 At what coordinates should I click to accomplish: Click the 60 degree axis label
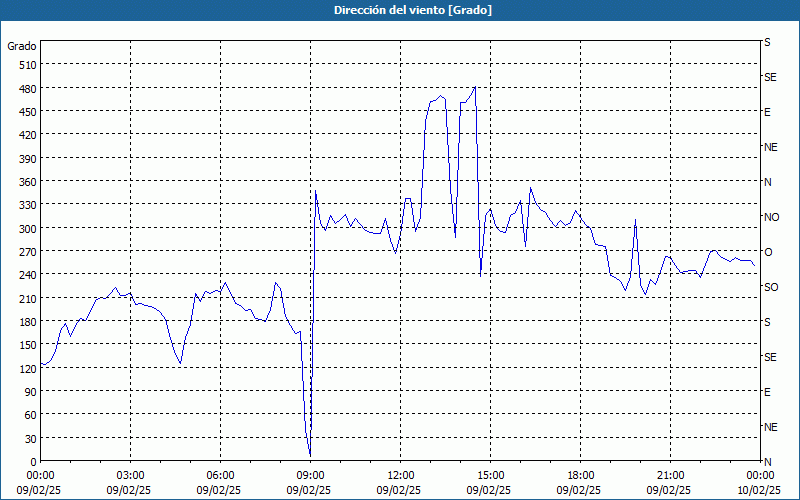pos(31,415)
